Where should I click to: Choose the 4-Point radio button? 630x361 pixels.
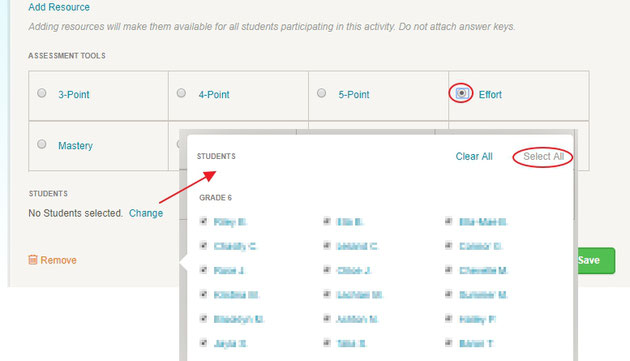point(181,93)
